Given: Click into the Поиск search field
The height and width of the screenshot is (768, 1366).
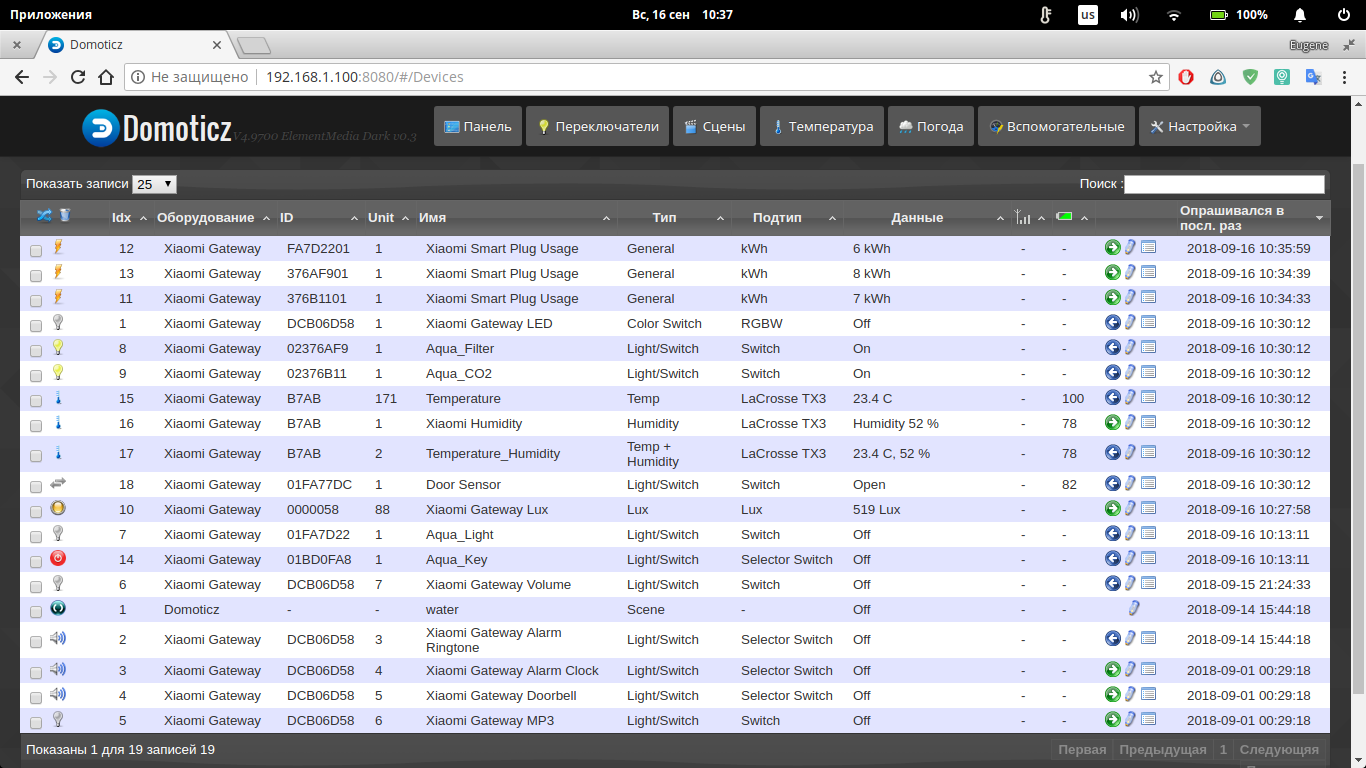Looking at the screenshot, I should pos(1224,184).
